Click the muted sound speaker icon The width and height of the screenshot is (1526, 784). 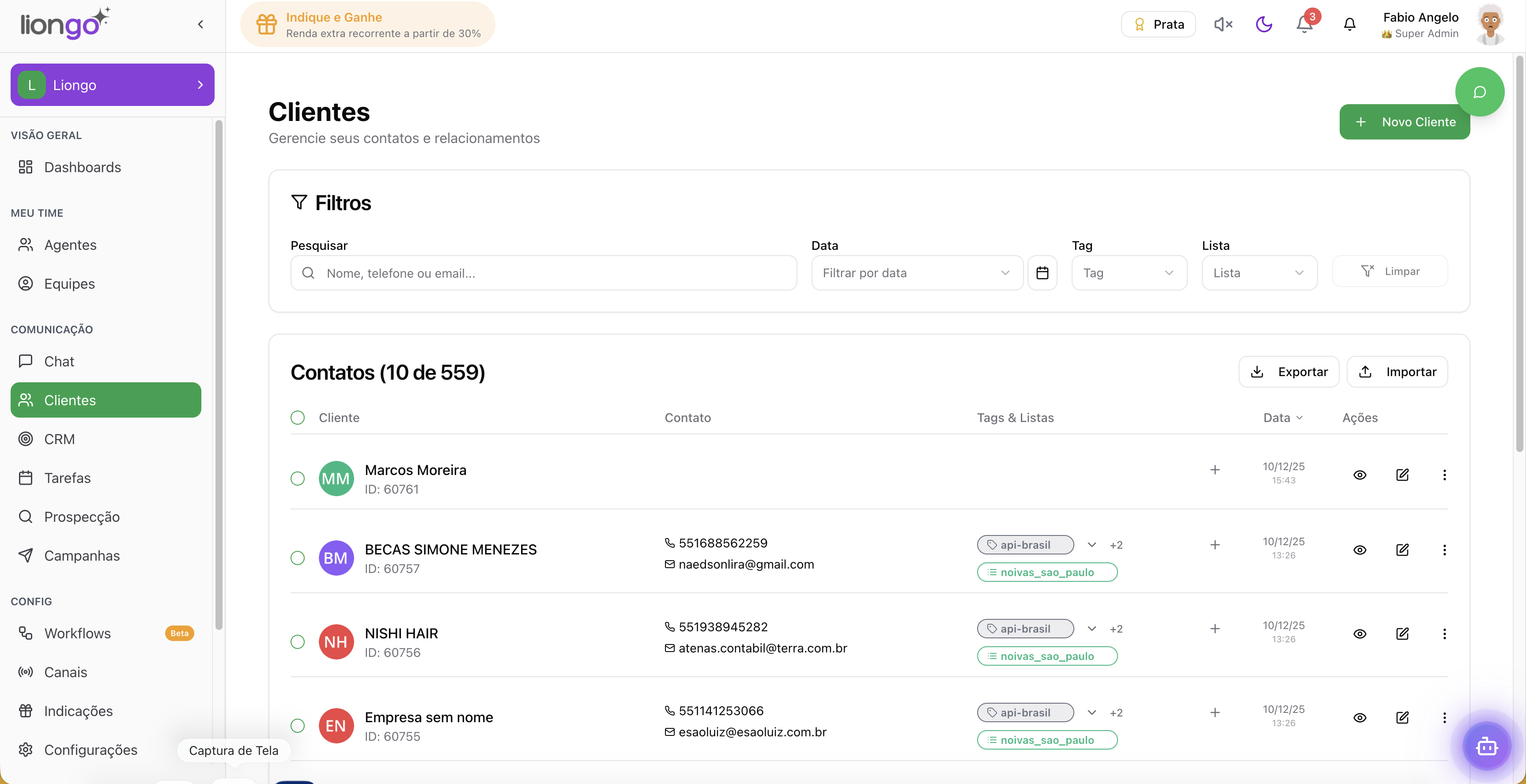pyautogui.click(x=1223, y=24)
